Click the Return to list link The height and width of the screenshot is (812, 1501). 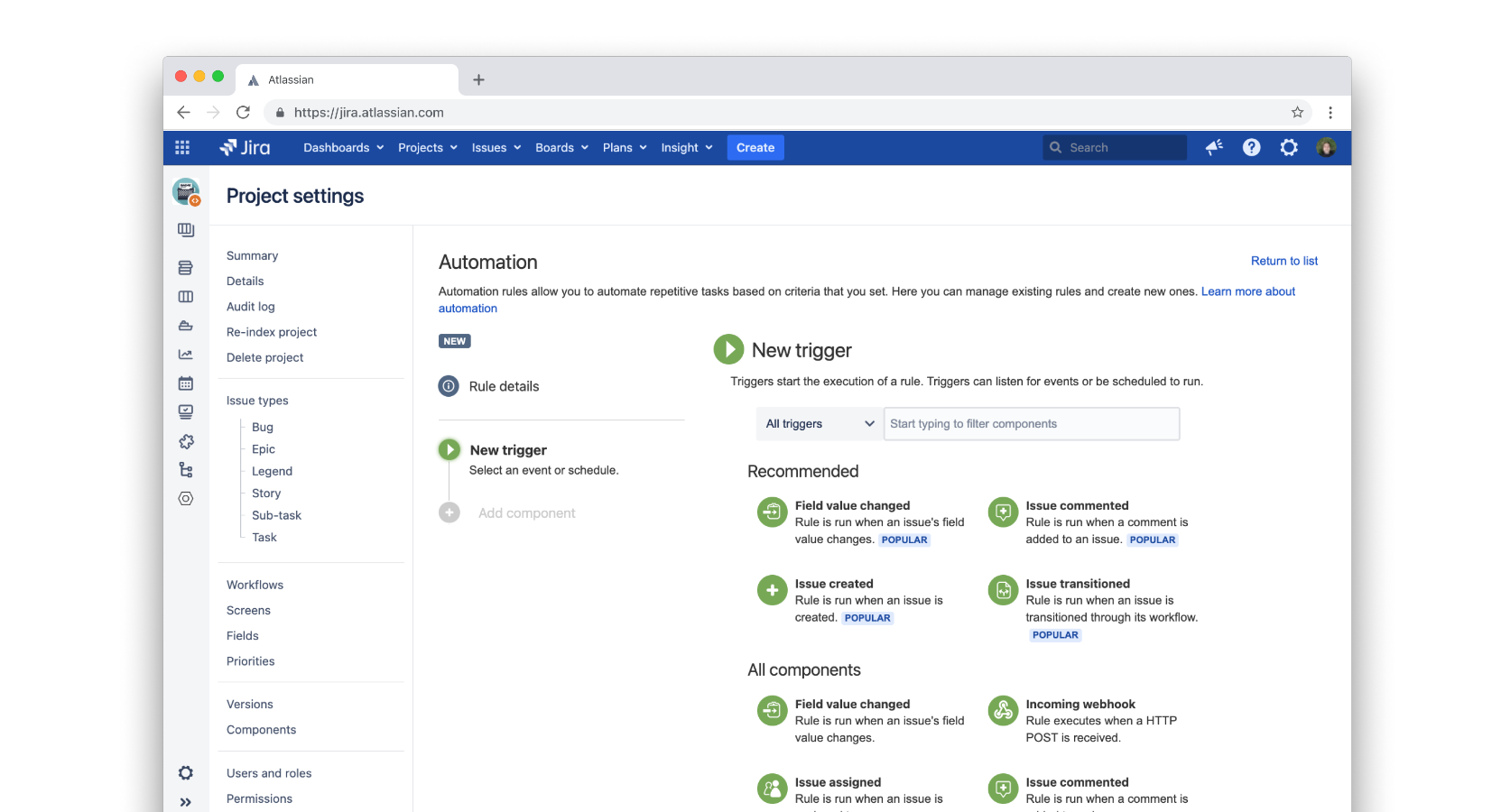click(1283, 261)
